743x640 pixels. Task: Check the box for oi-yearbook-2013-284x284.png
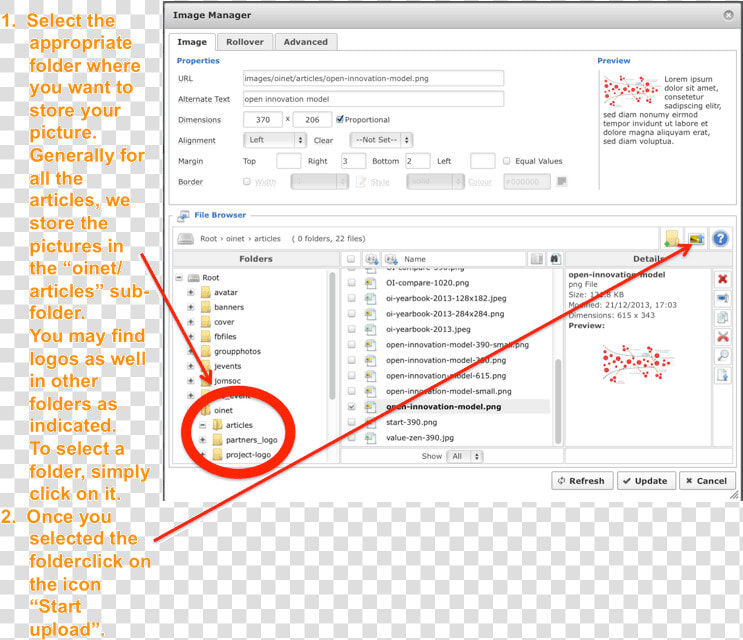pyautogui.click(x=351, y=314)
